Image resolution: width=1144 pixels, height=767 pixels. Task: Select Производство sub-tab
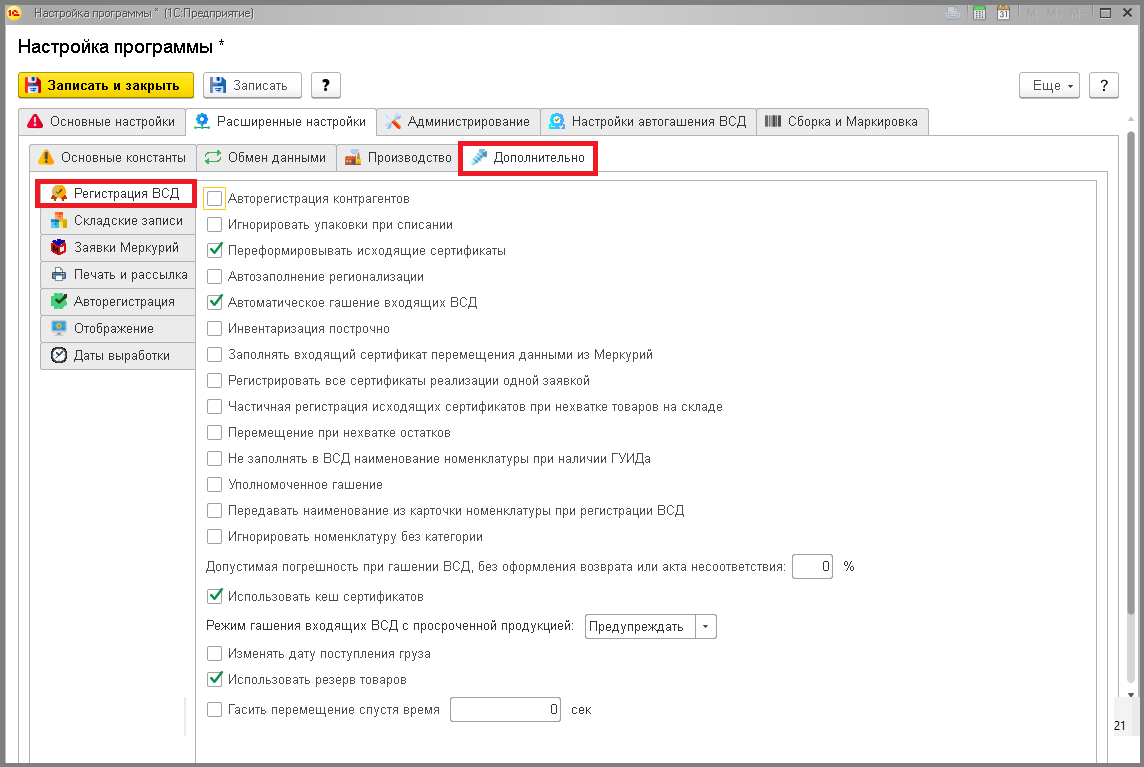click(398, 158)
